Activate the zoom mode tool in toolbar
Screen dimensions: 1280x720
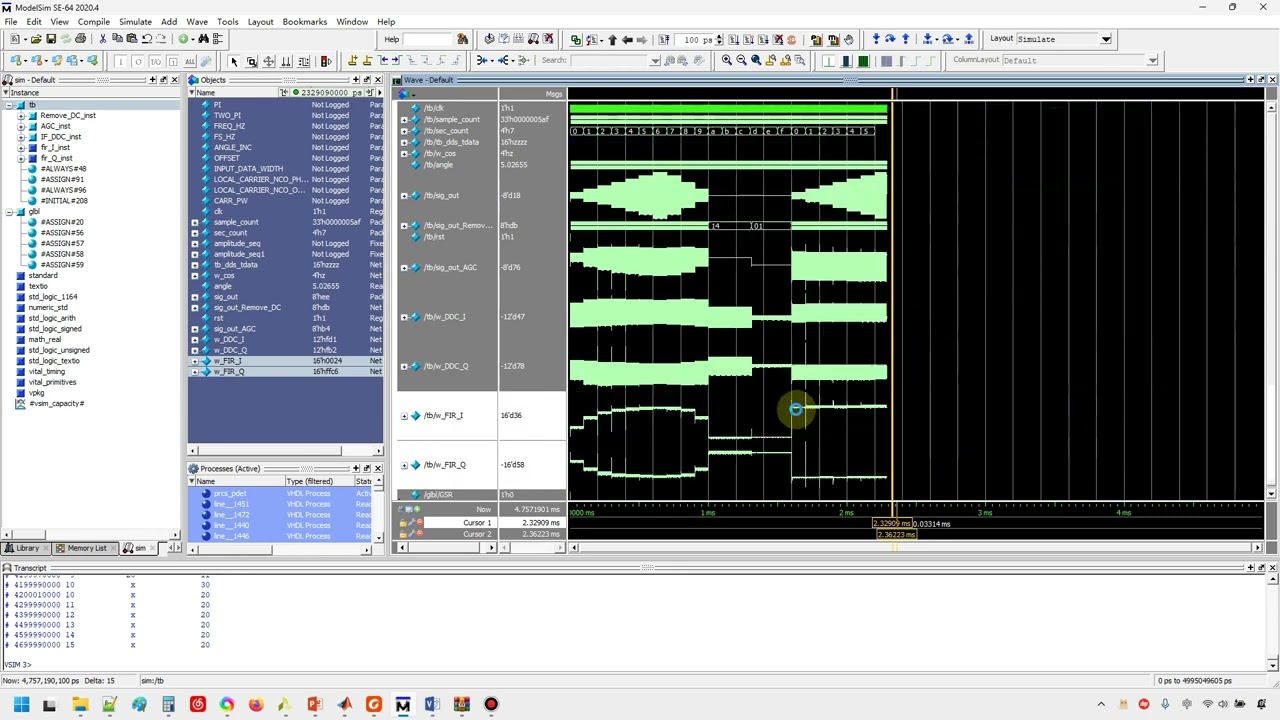[251, 61]
